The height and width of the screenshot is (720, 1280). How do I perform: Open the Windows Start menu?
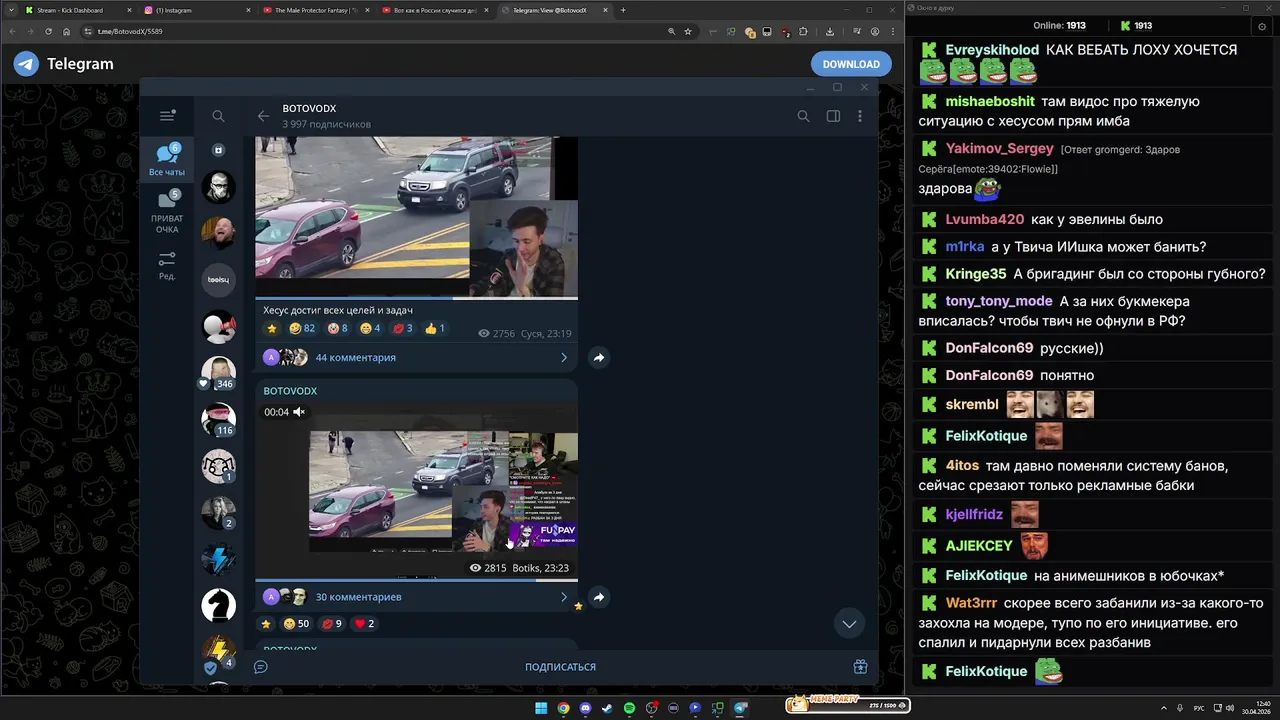(x=541, y=708)
